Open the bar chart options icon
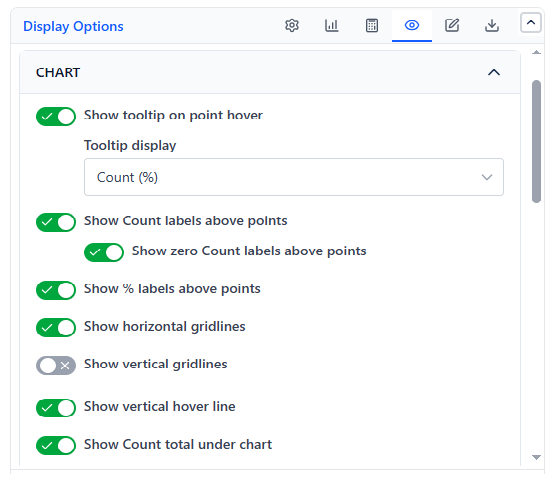 pyautogui.click(x=331, y=25)
